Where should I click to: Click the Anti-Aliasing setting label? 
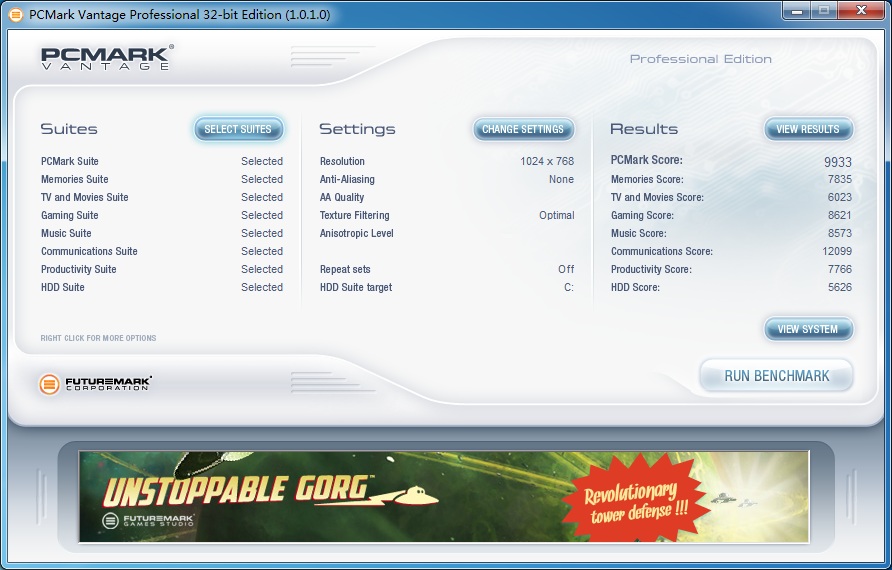coord(347,179)
